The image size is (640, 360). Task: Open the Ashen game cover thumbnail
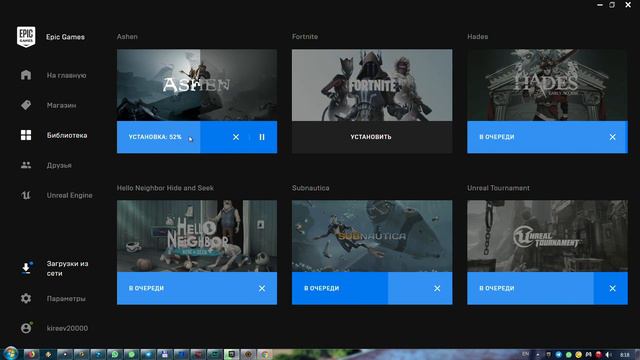197,85
